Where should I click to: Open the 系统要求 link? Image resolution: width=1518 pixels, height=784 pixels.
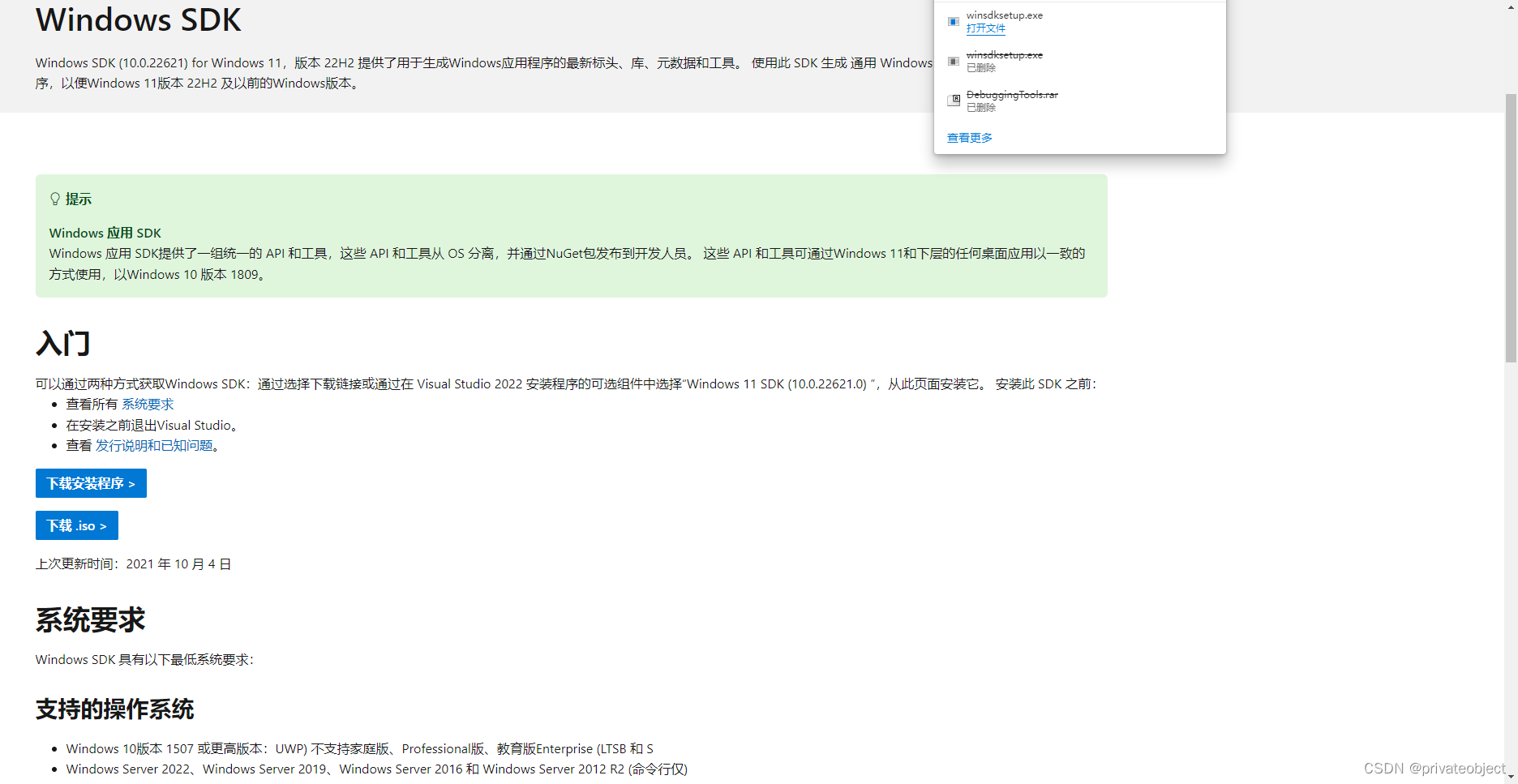pos(148,404)
